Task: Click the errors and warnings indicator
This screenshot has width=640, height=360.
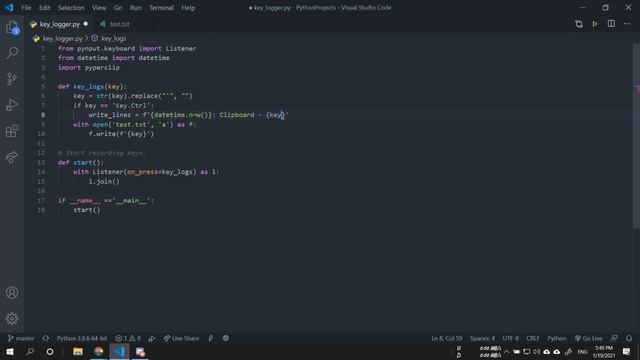Action: 128,338
